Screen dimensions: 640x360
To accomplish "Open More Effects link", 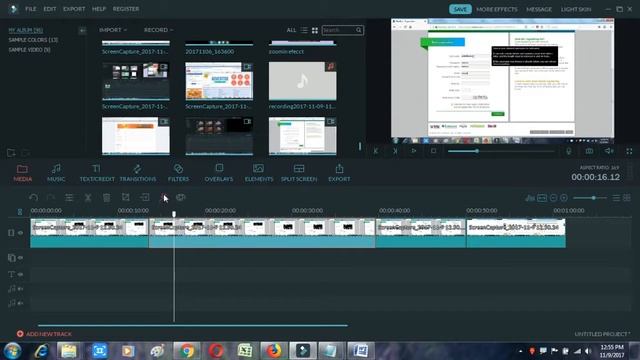I will (497, 9).
